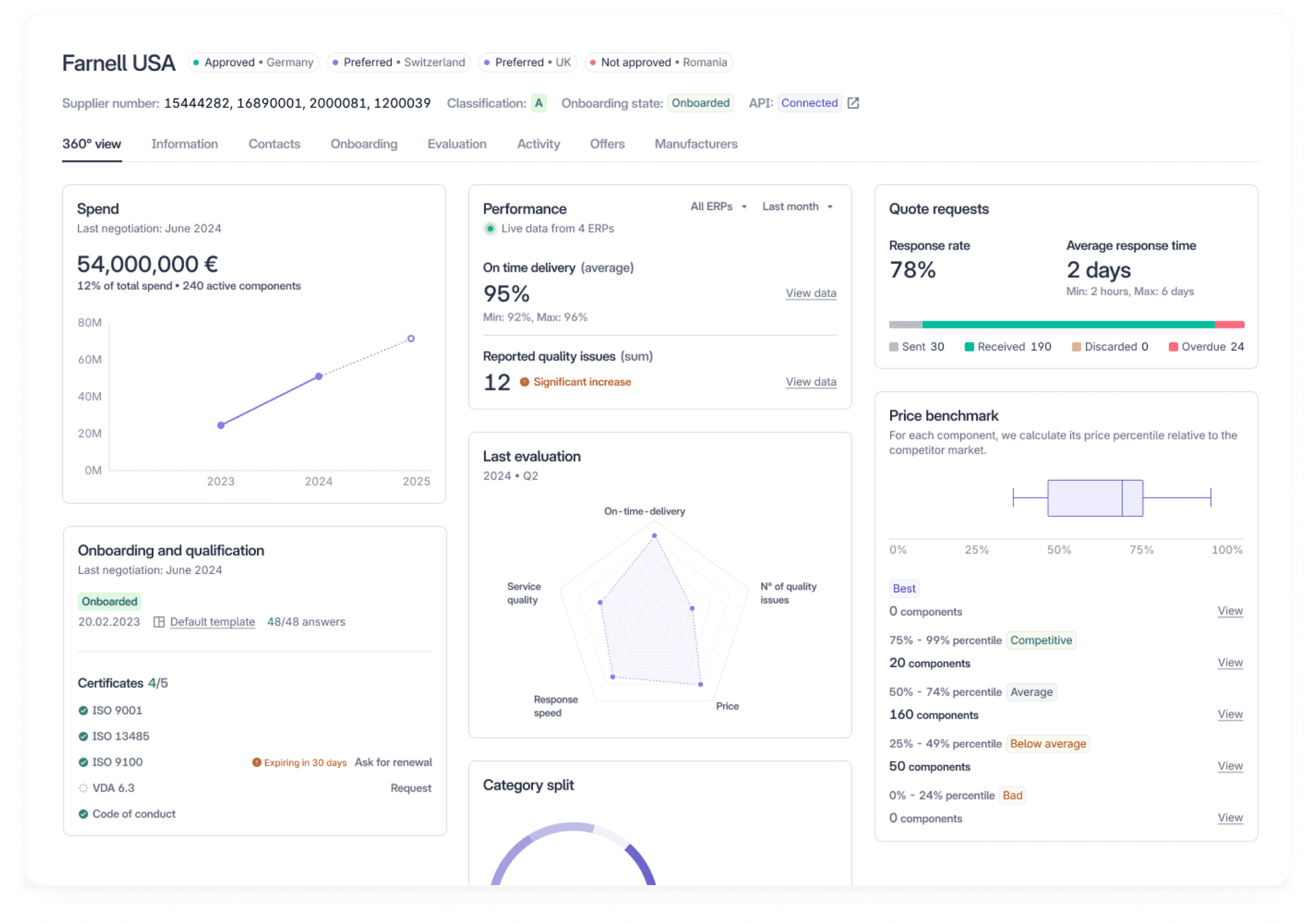Open the API external link icon

point(853,103)
